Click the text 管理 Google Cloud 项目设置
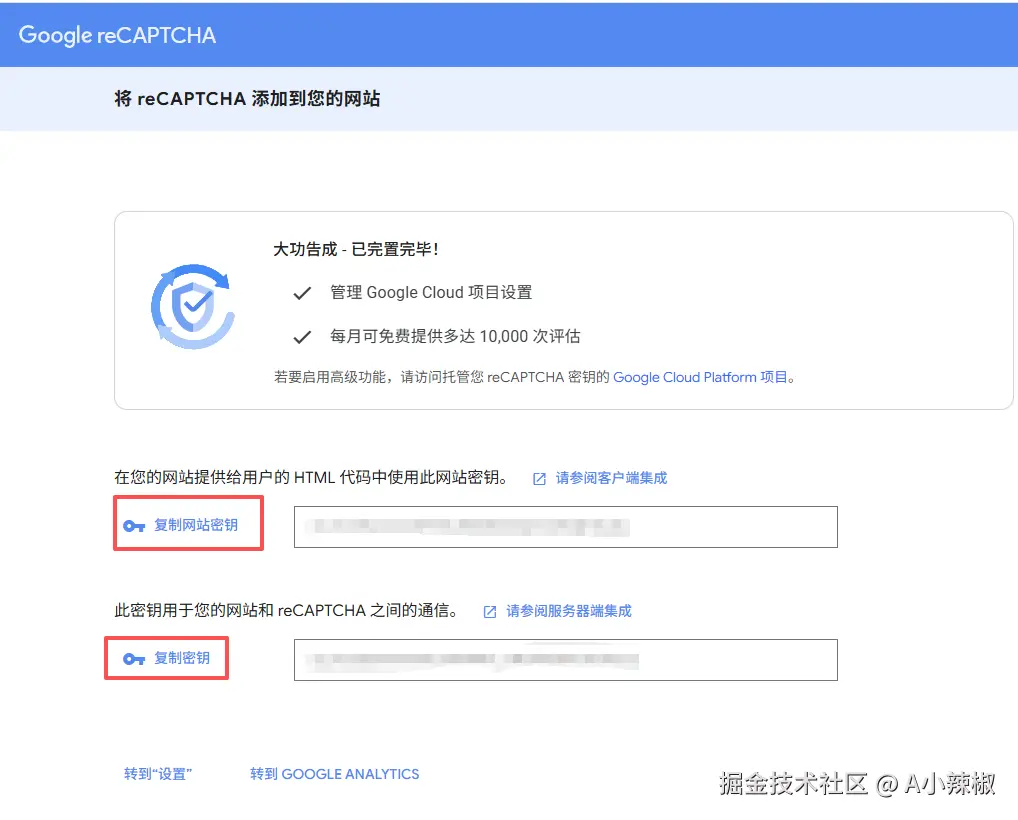The image size is (1018, 820). (x=431, y=292)
